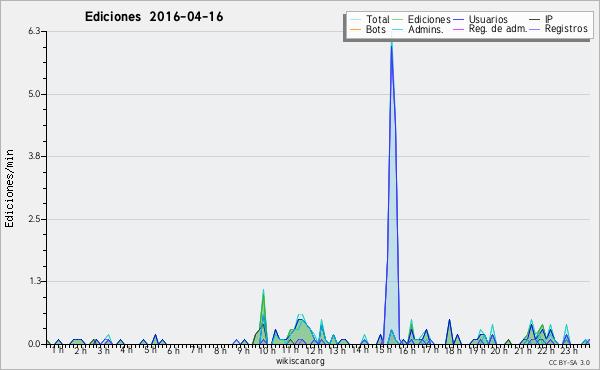
Task: Click the chart title Ediciones 2016-04-16
Action: (154, 17)
